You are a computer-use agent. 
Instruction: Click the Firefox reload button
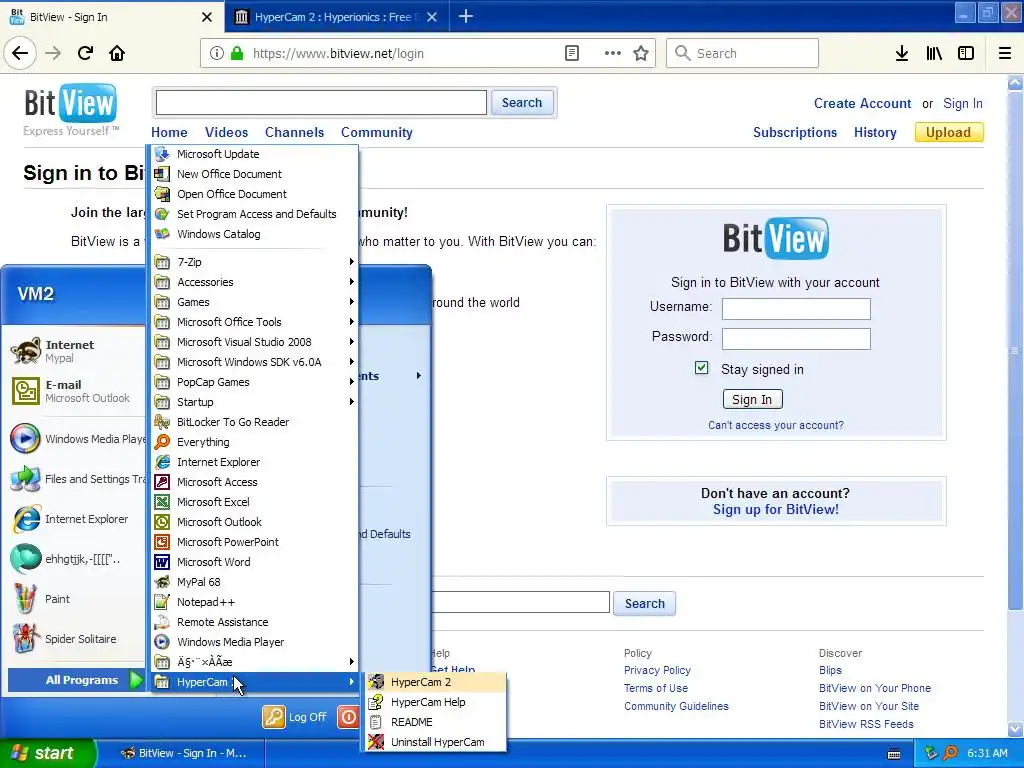(85, 53)
